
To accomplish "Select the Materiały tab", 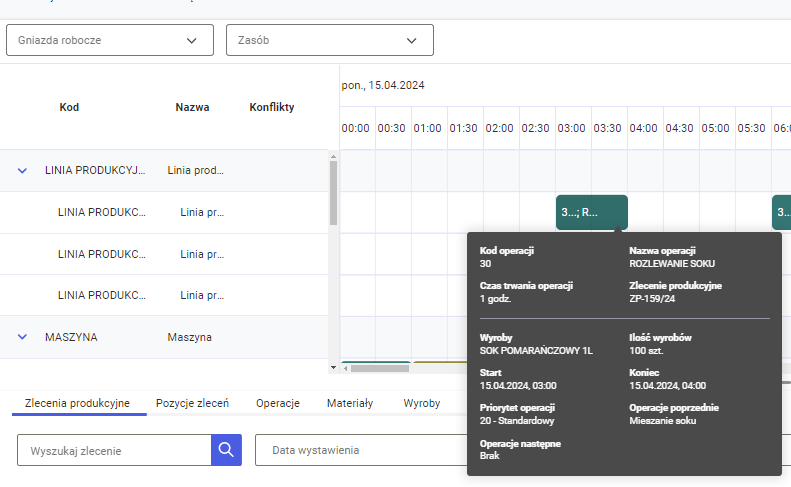I will pyautogui.click(x=350, y=403).
